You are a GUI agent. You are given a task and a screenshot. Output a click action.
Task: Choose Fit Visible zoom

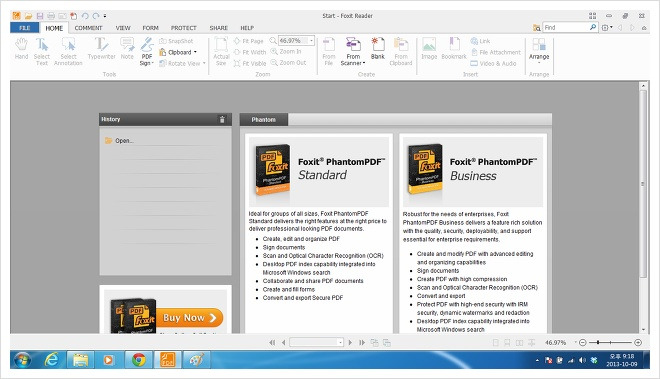click(x=250, y=63)
